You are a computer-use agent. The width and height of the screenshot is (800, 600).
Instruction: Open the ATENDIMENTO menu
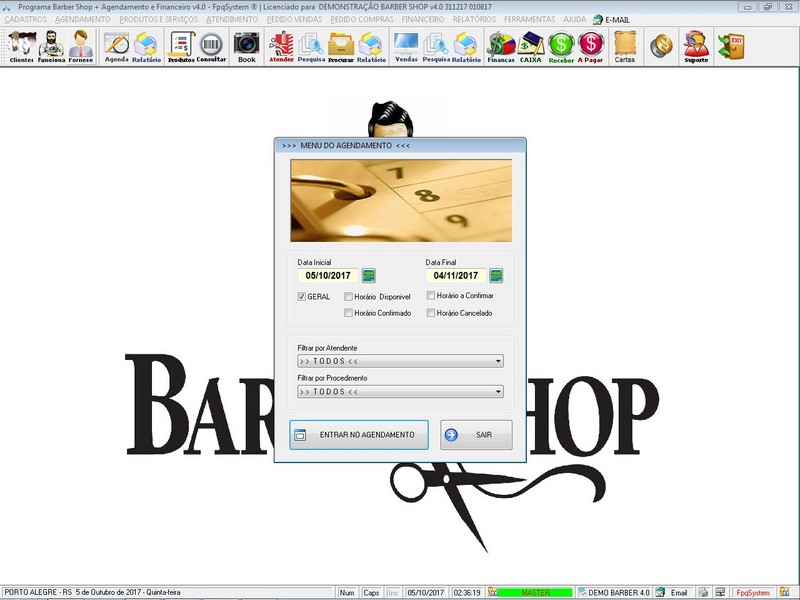[x=232, y=19]
